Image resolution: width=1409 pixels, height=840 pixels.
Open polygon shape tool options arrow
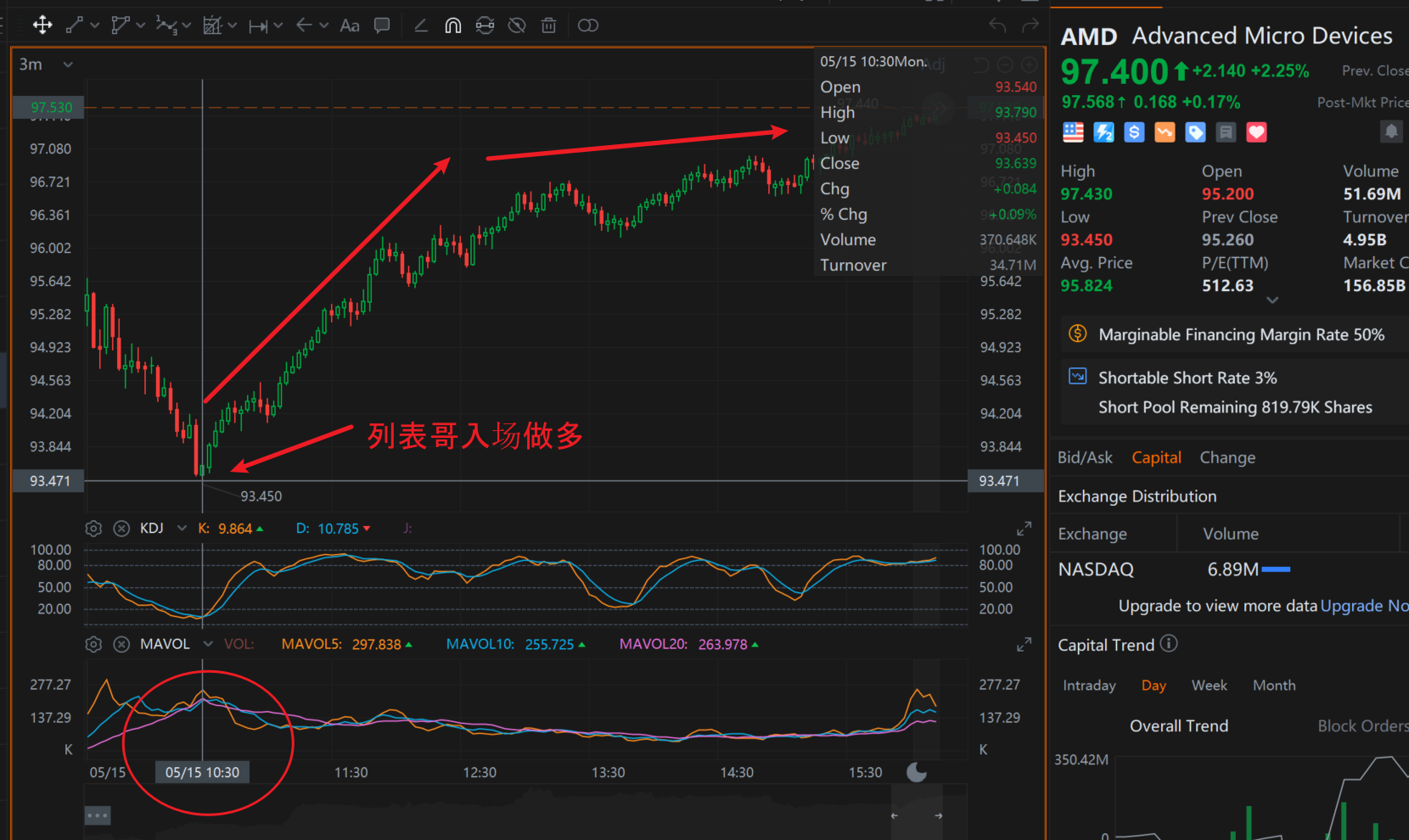tap(140, 25)
